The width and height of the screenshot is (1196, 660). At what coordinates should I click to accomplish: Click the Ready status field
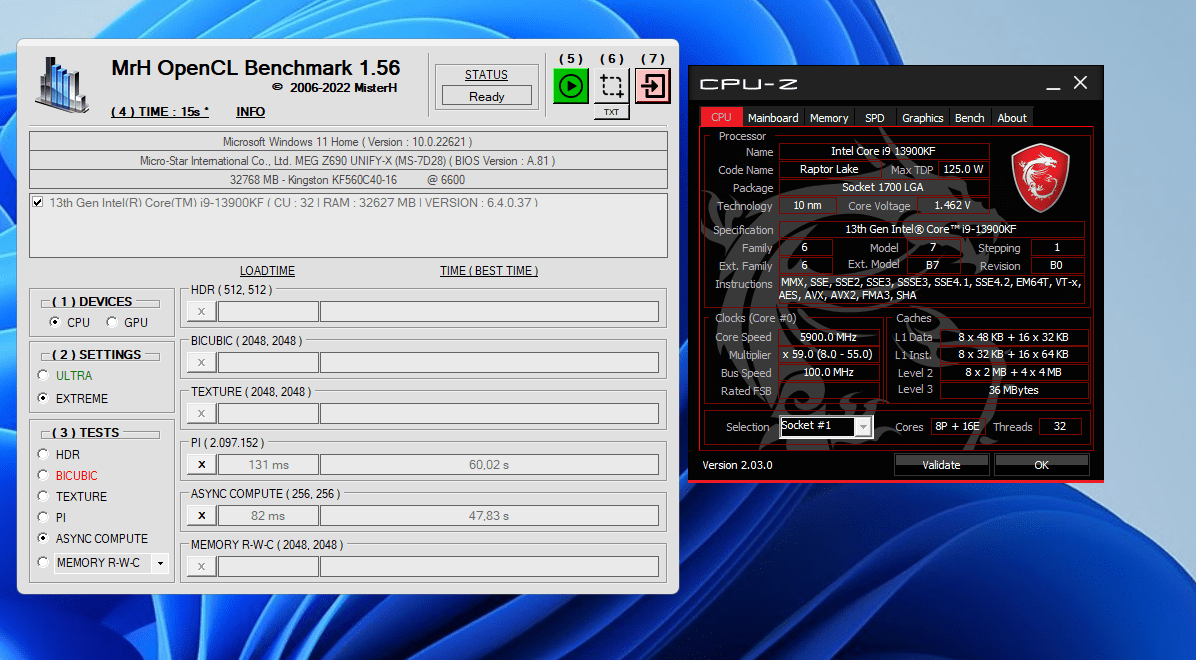click(x=487, y=96)
